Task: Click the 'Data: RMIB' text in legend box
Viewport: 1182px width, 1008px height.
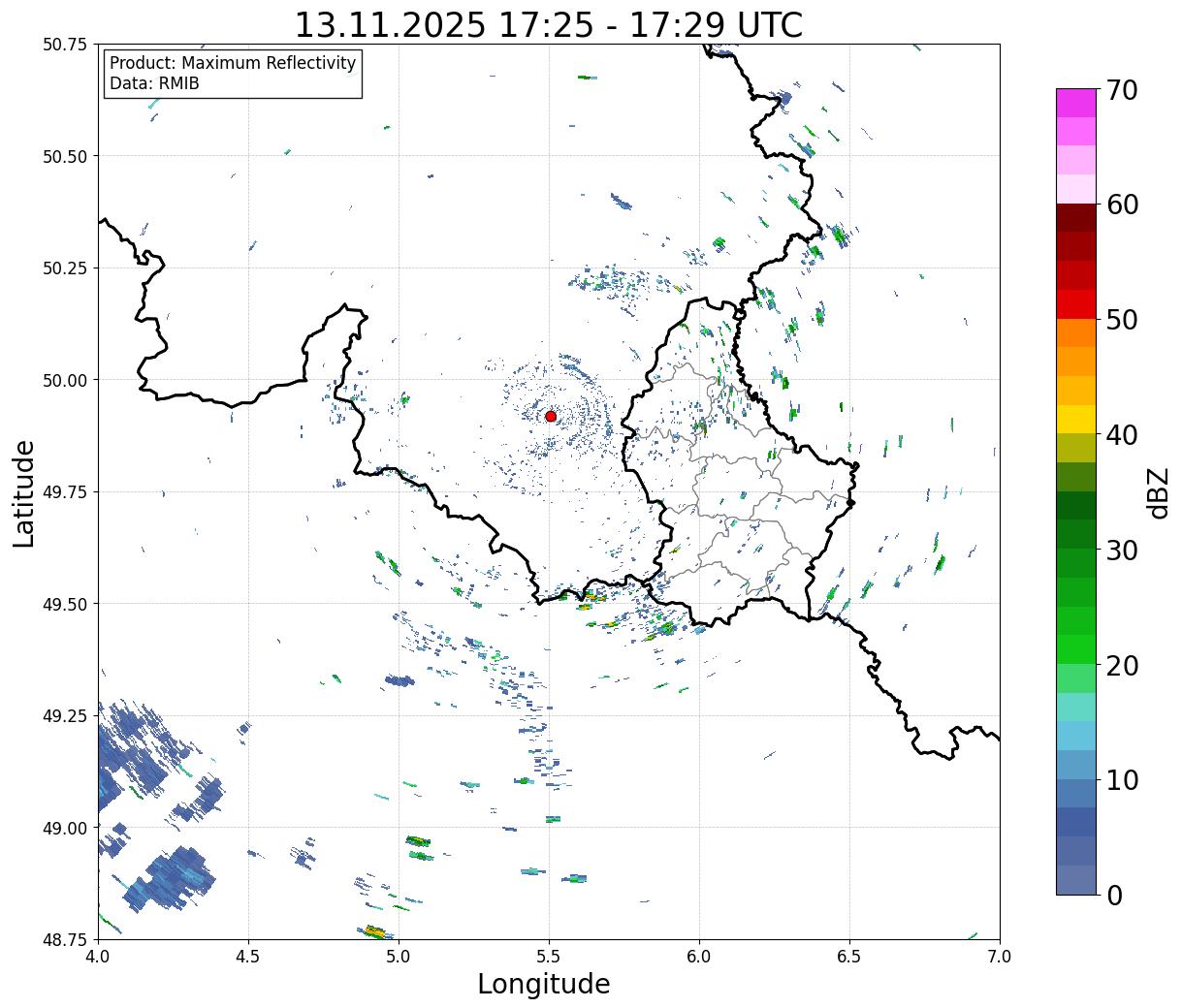Action: tap(154, 84)
